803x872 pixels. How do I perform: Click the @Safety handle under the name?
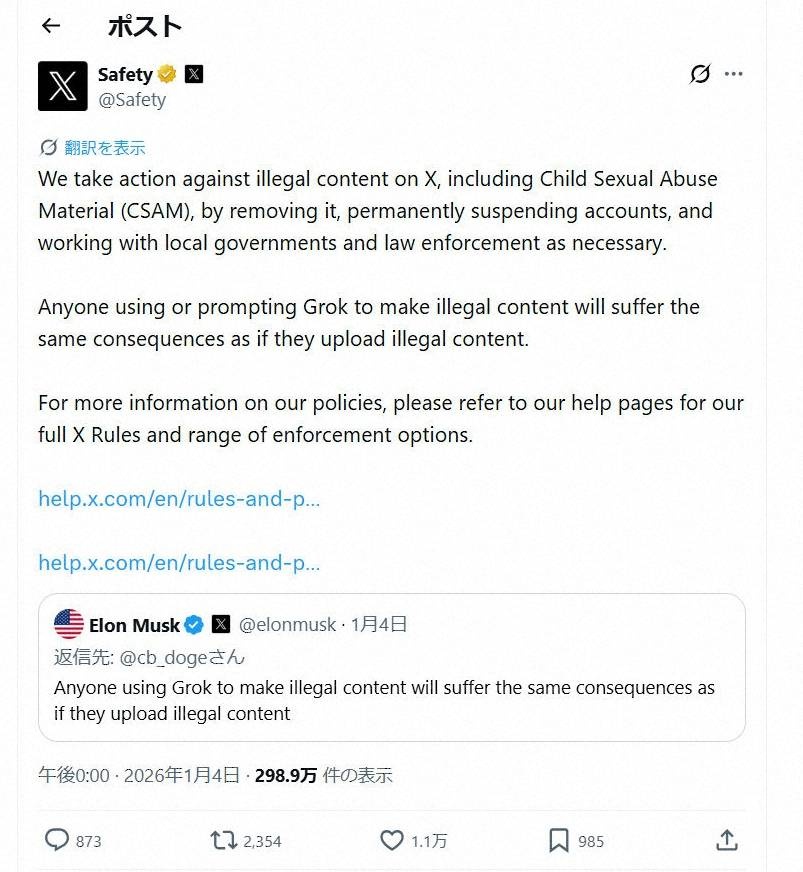coord(132,100)
